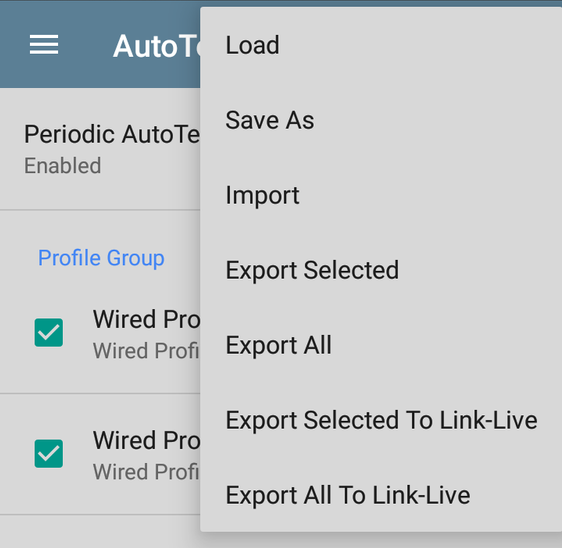Select the Profile Group header

point(101,258)
